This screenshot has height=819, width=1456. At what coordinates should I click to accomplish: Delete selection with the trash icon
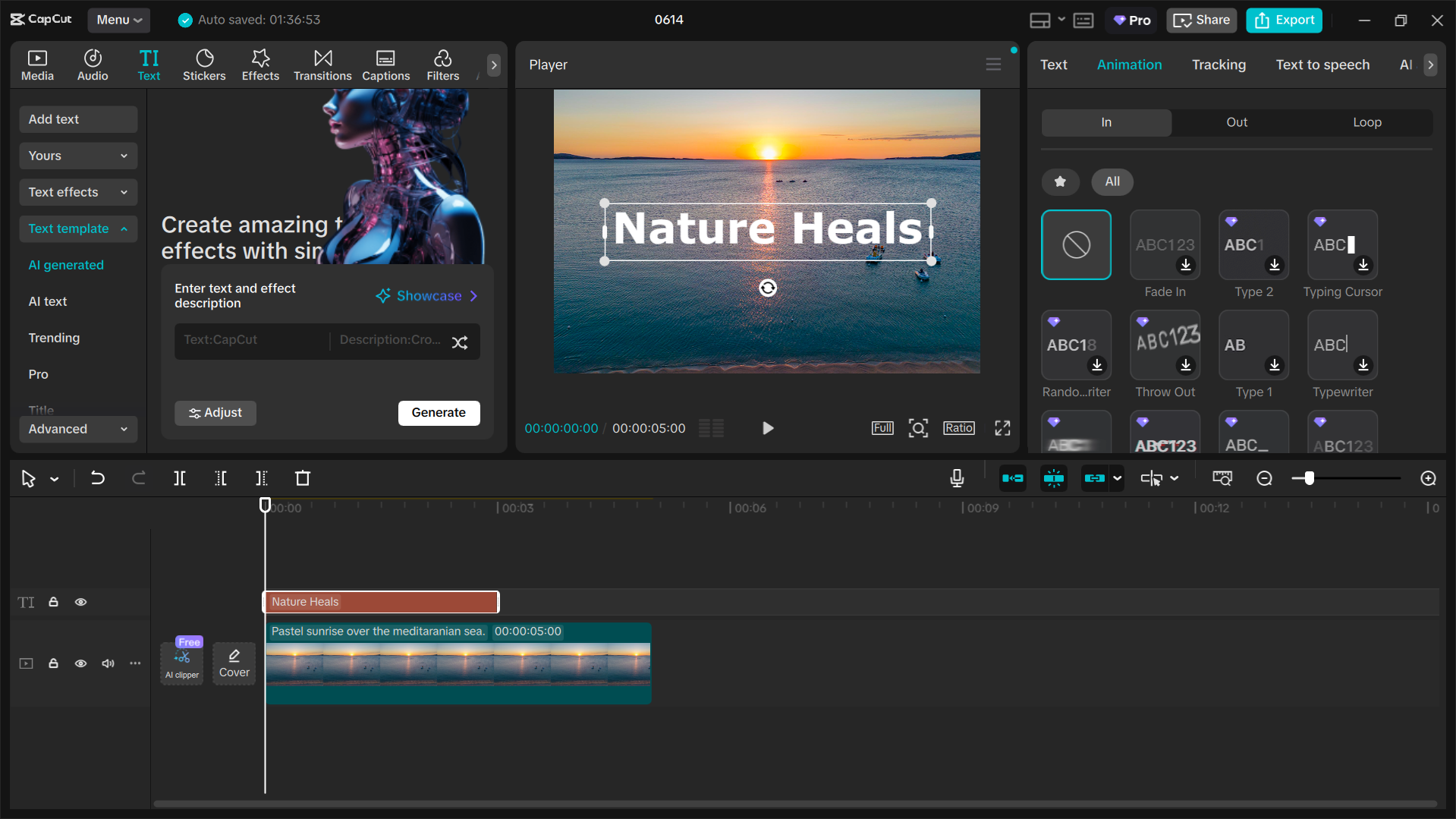tap(302, 478)
